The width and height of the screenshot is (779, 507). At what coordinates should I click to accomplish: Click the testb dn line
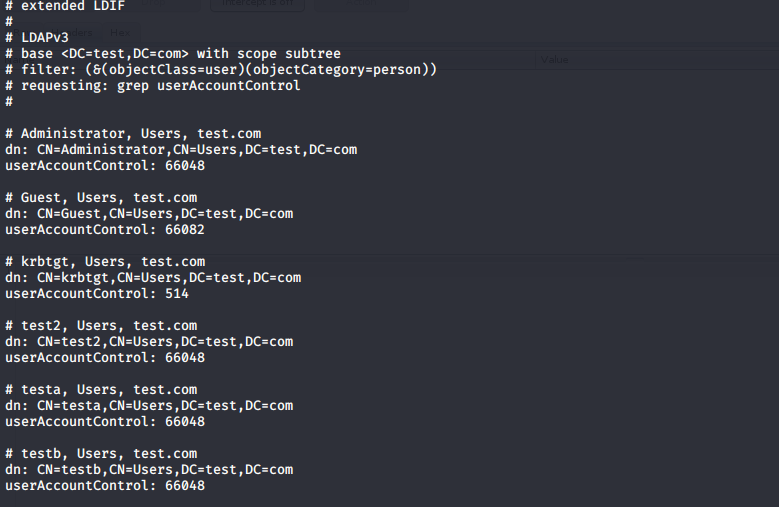tap(149, 470)
